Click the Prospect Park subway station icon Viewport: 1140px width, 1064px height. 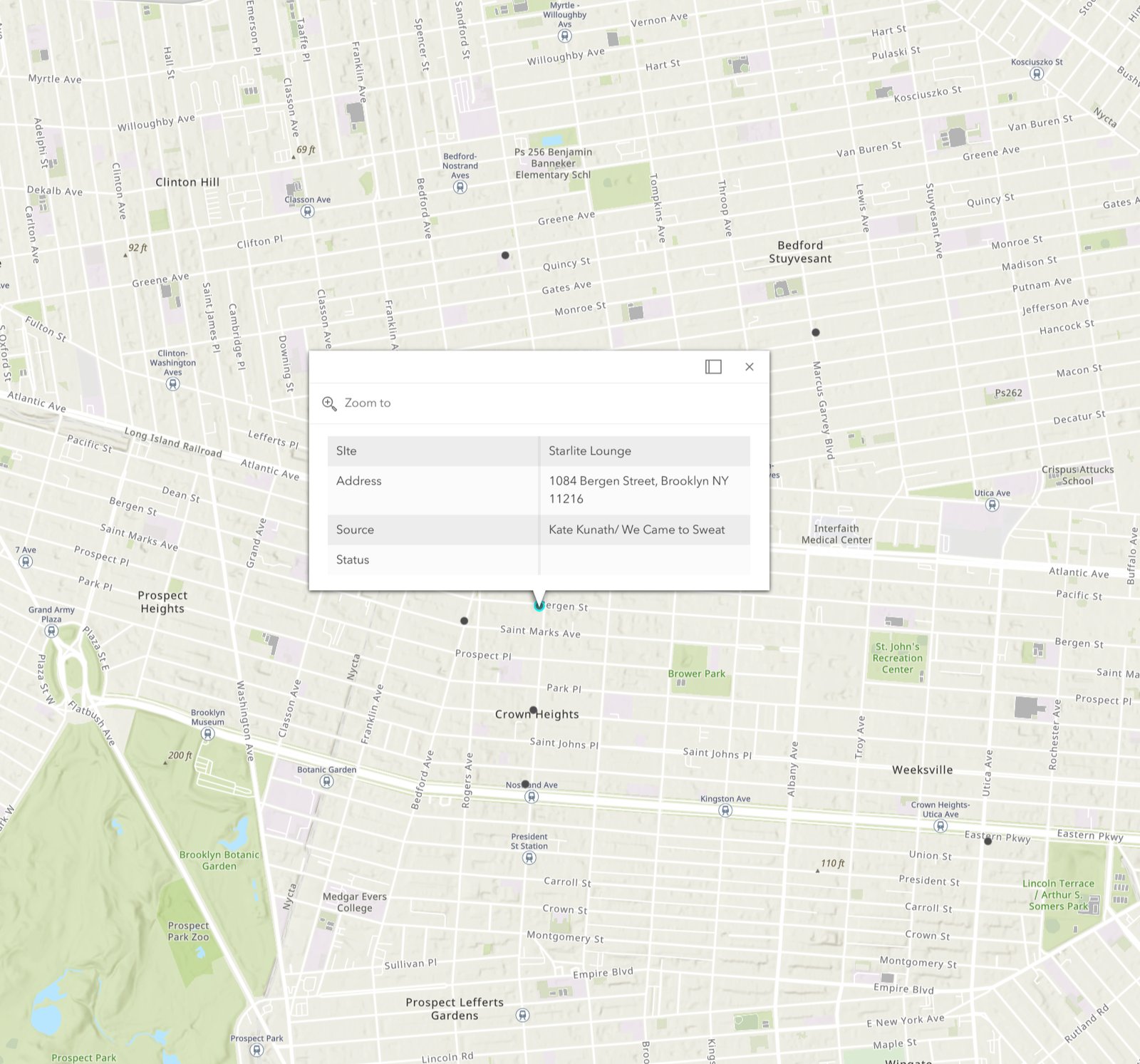coord(256,1050)
